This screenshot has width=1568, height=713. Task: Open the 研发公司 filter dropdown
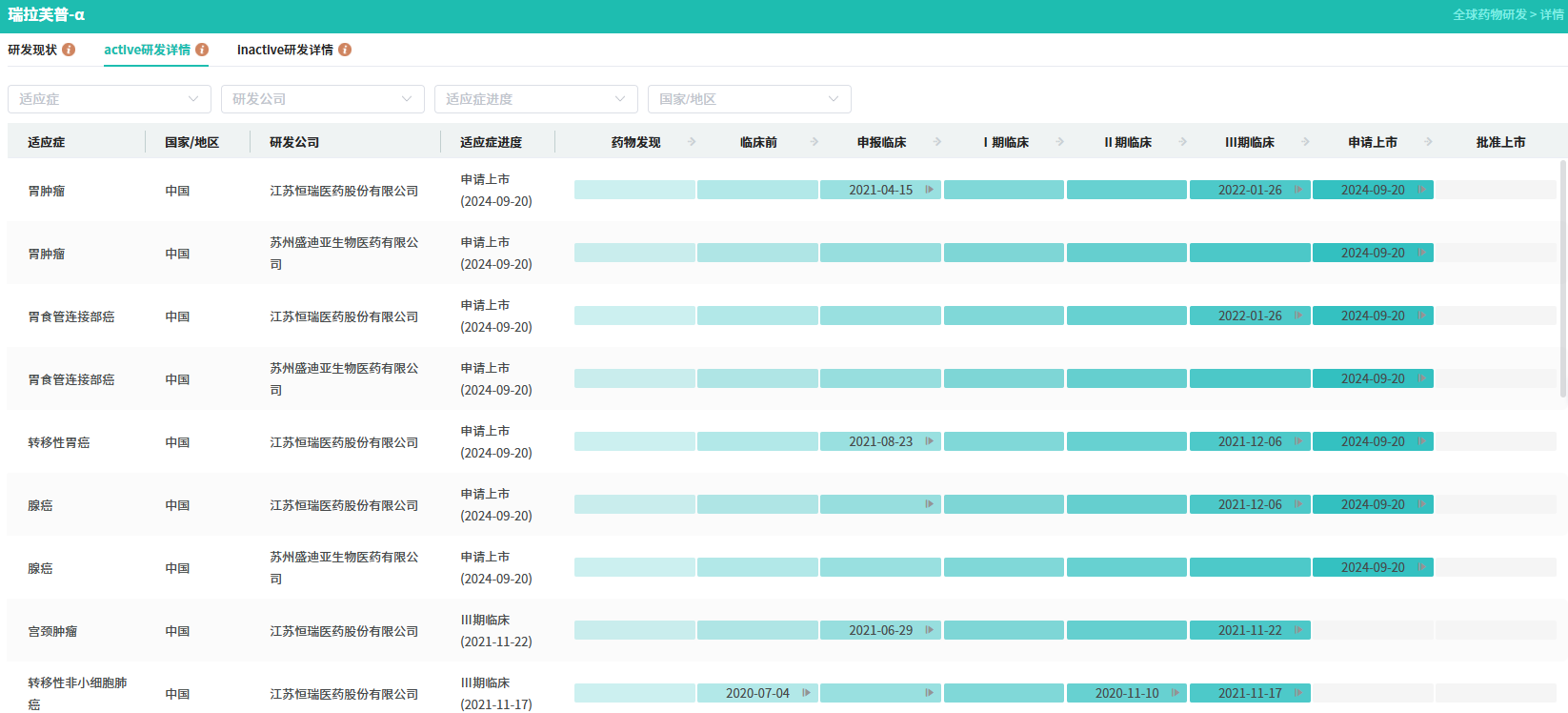[323, 99]
